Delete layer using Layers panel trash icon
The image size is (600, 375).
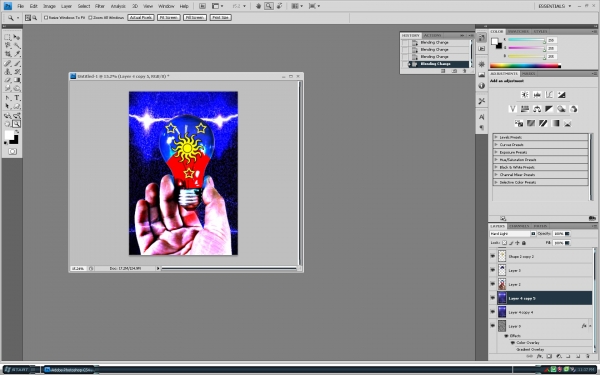(x=587, y=356)
